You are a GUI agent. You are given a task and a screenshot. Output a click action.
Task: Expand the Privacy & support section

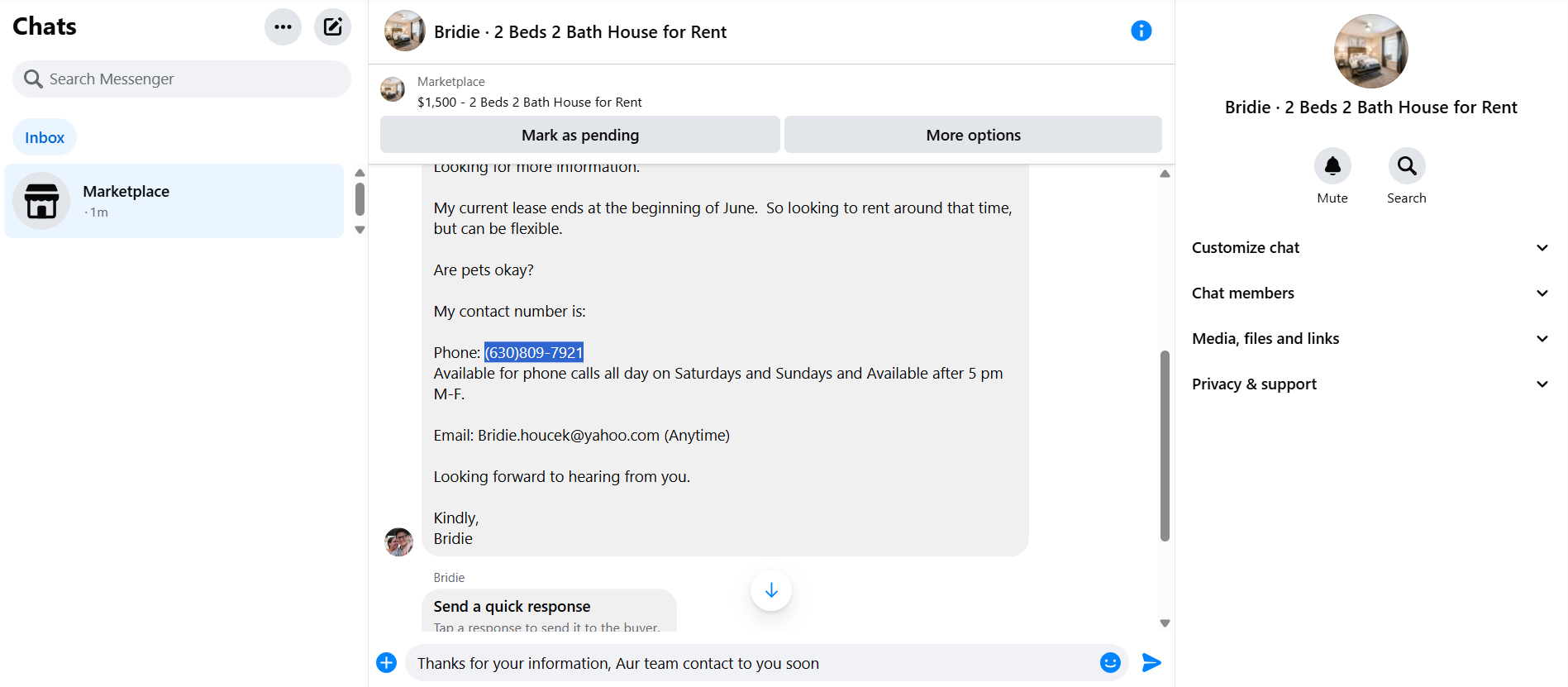pos(1370,384)
